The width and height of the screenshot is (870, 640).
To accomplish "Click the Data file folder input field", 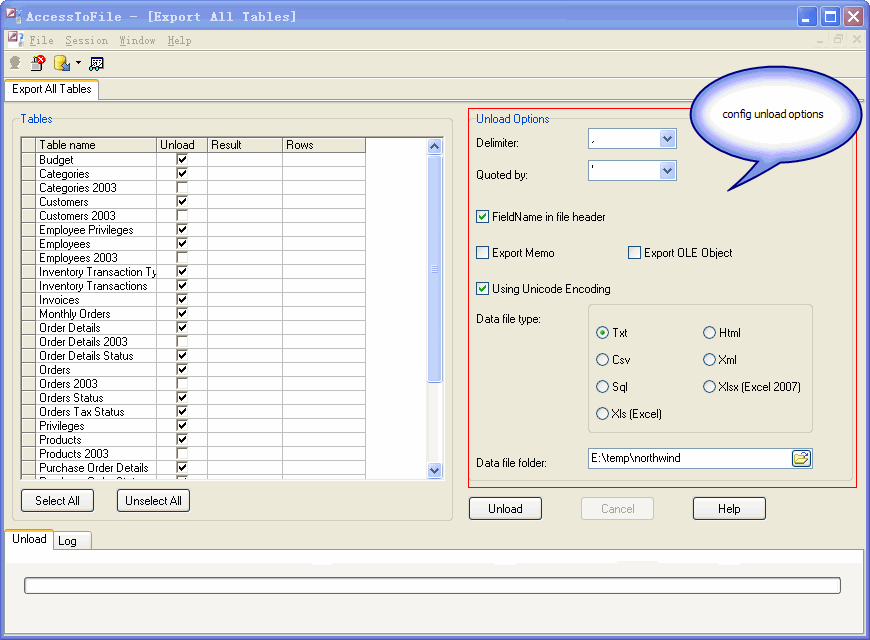I will tap(689, 458).
